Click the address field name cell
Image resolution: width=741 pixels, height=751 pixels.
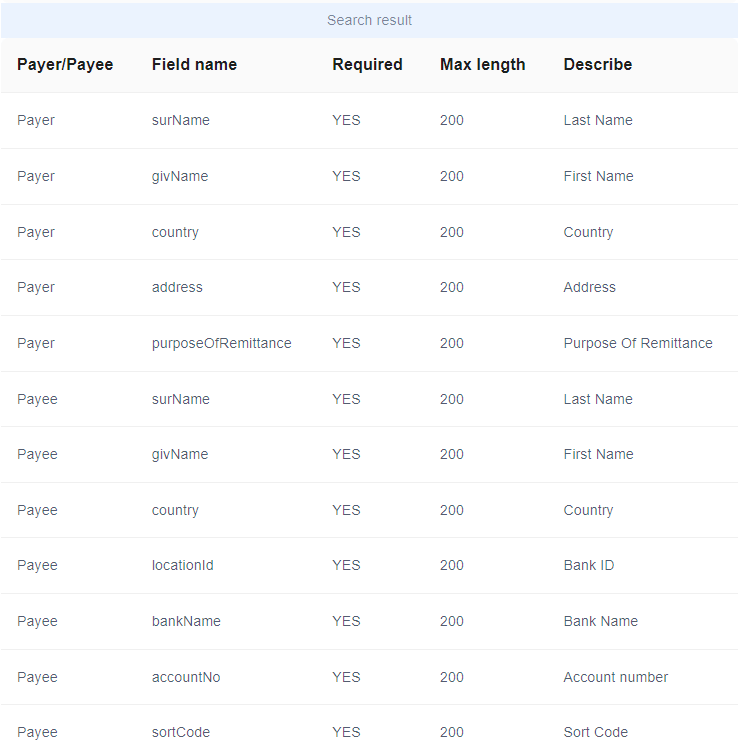(x=177, y=287)
